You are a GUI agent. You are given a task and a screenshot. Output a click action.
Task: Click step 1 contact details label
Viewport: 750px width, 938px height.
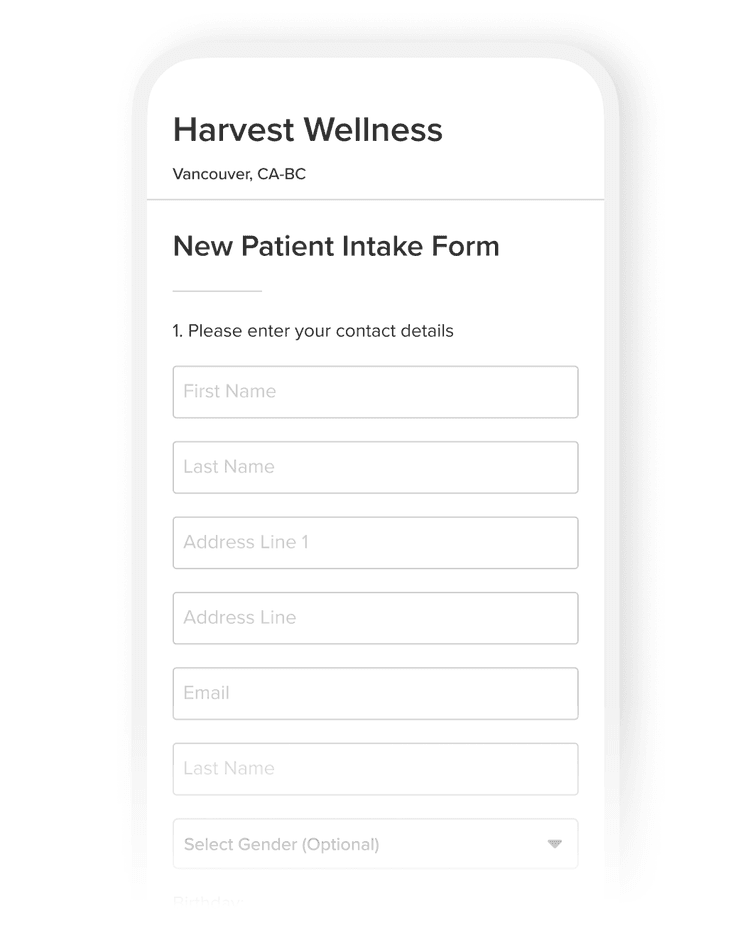pyautogui.click(x=313, y=330)
